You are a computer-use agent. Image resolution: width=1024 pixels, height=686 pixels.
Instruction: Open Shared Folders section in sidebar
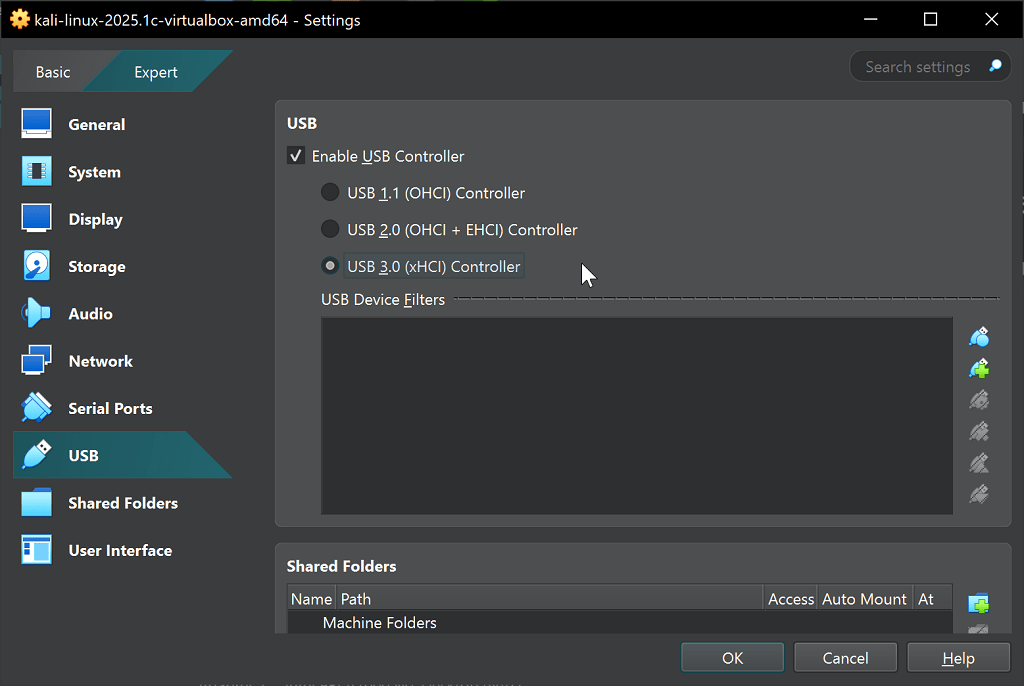coord(123,503)
